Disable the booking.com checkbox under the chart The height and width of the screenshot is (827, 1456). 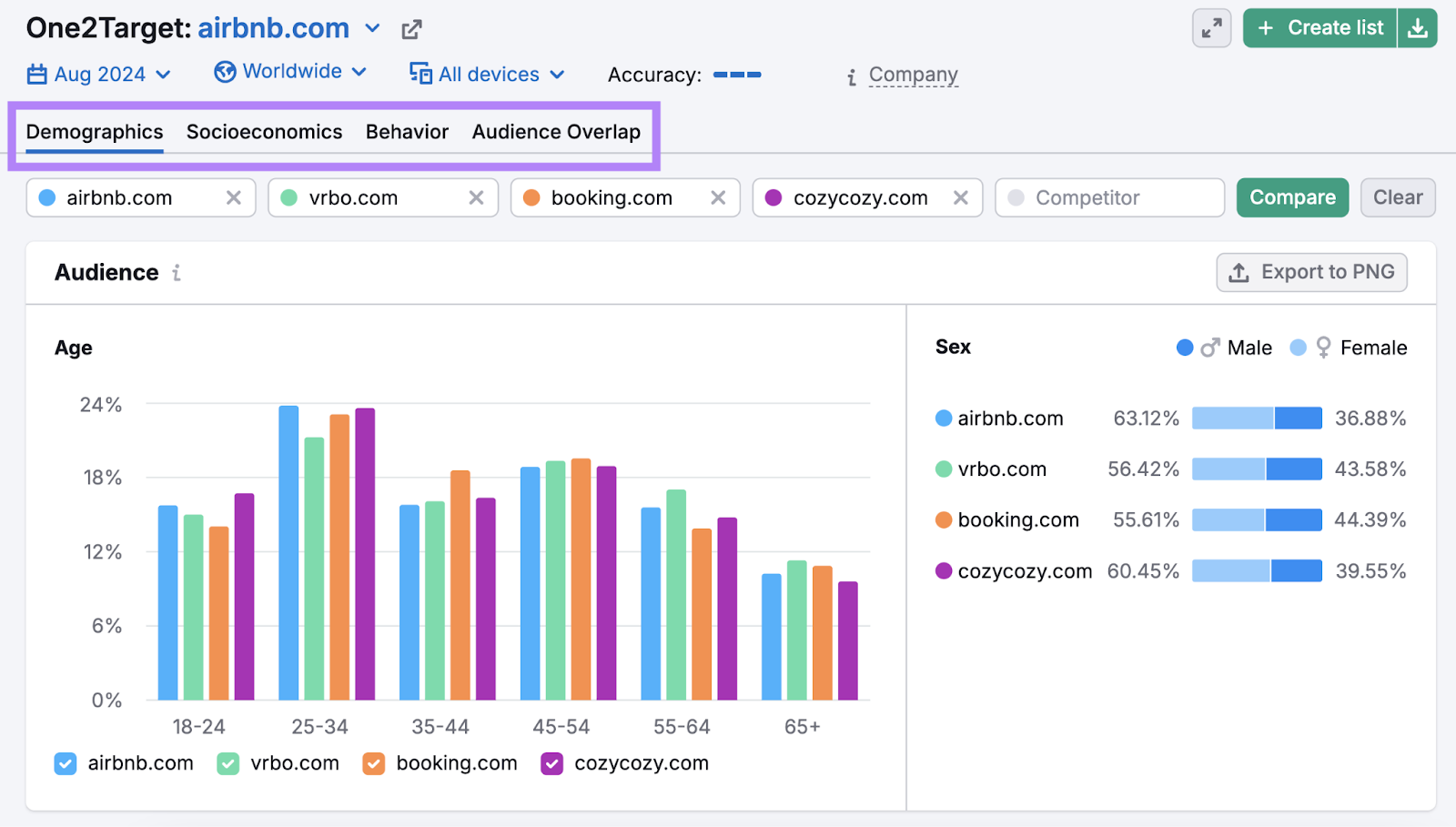click(372, 763)
